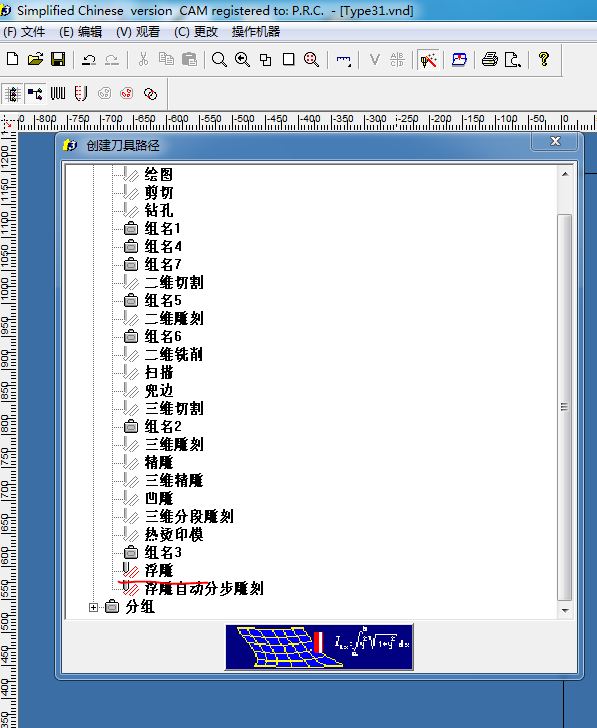Select the 组名6 group item
This screenshot has height=728, width=597.
[x=163, y=336]
